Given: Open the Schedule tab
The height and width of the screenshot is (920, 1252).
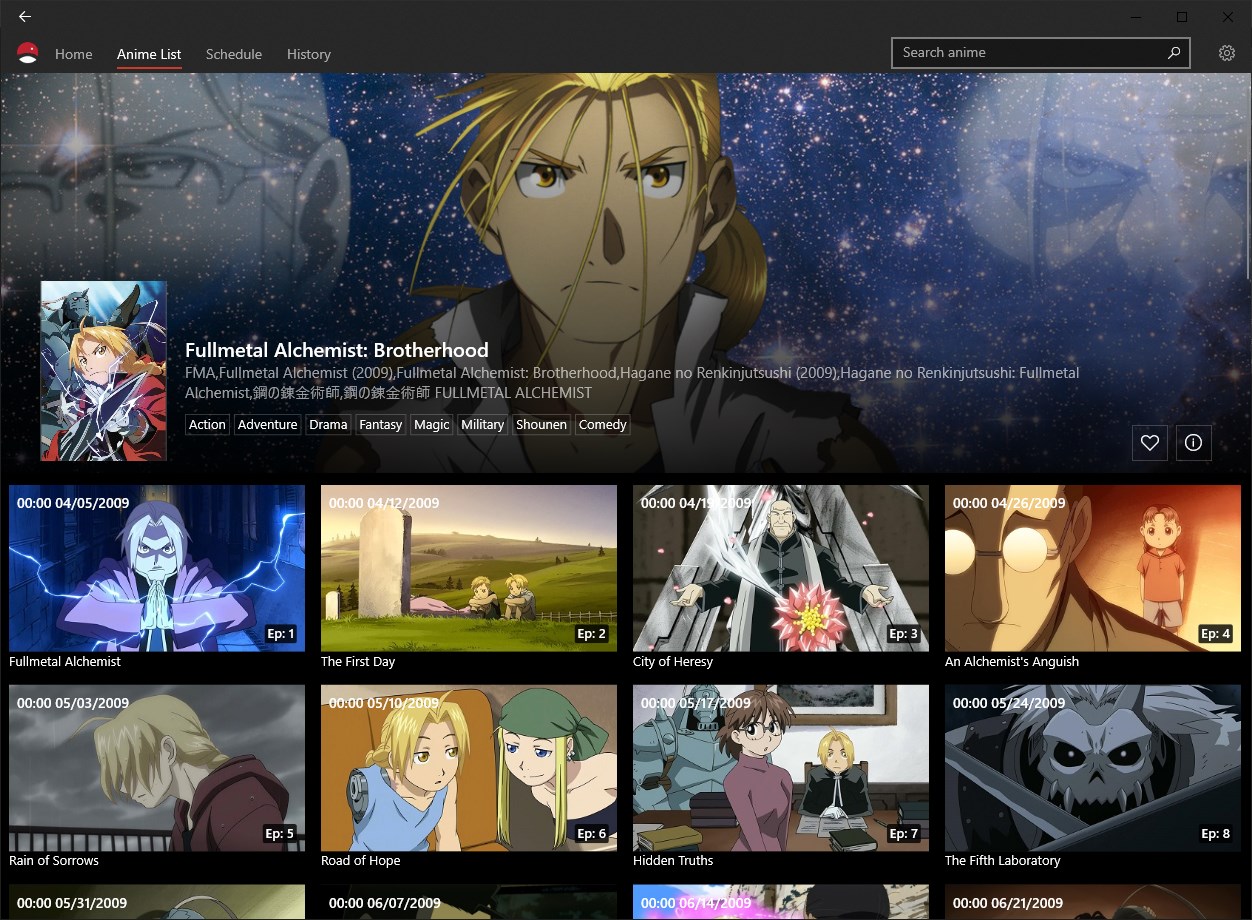Looking at the screenshot, I should pyautogui.click(x=234, y=54).
